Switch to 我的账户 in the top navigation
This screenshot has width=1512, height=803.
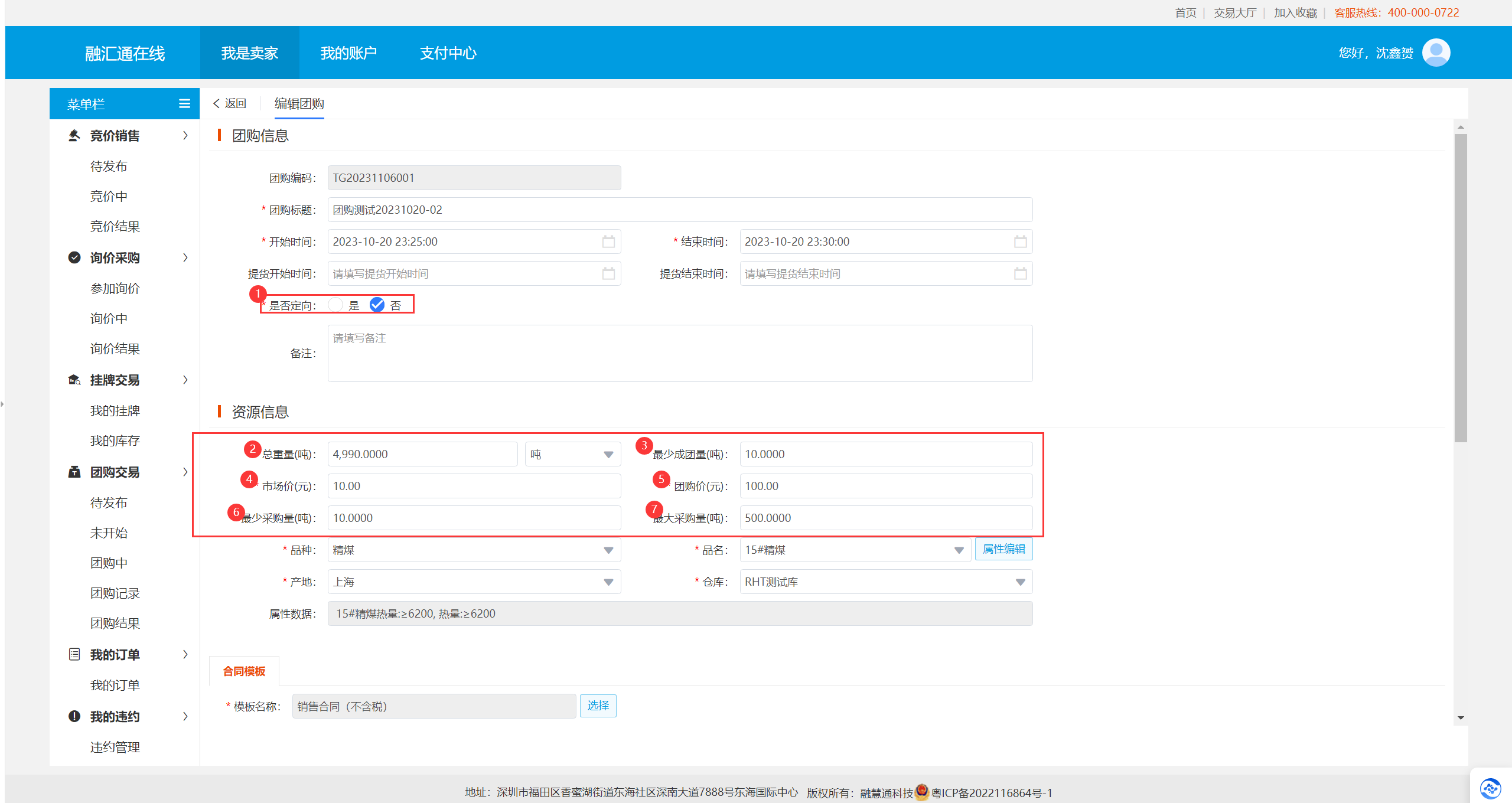(x=348, y=53)
